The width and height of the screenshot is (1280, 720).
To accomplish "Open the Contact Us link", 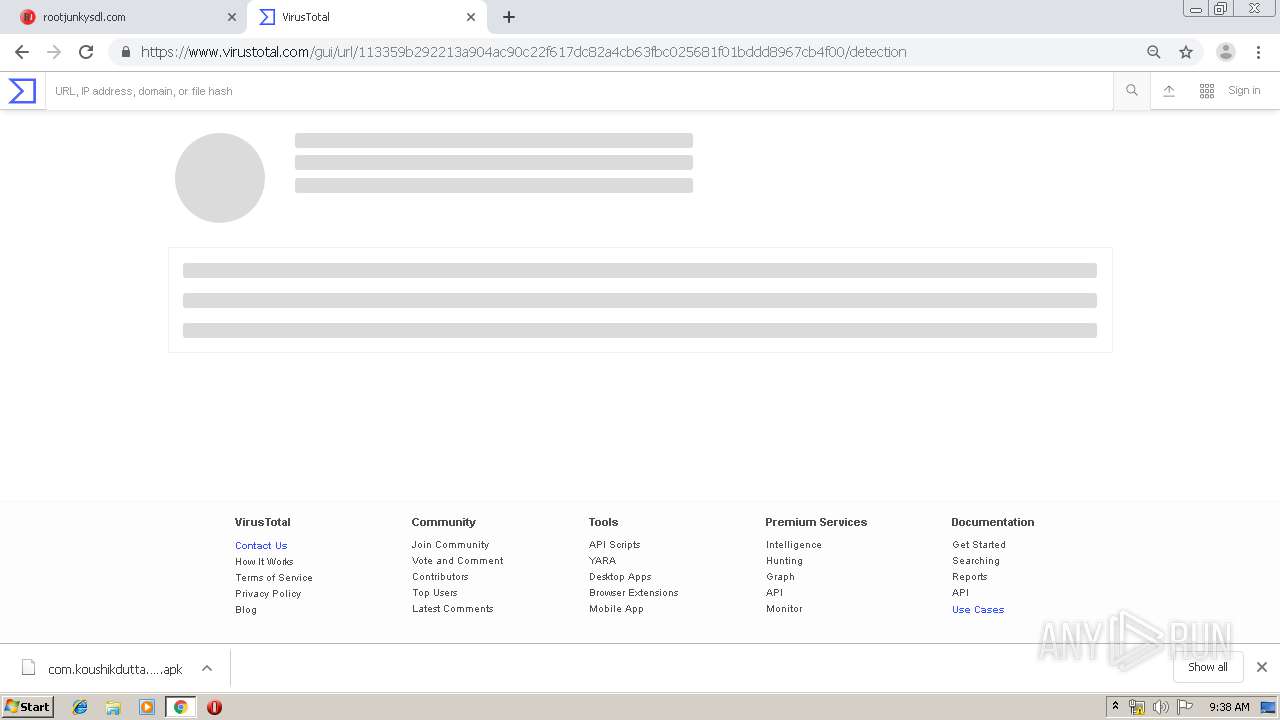I will (261, 546).
